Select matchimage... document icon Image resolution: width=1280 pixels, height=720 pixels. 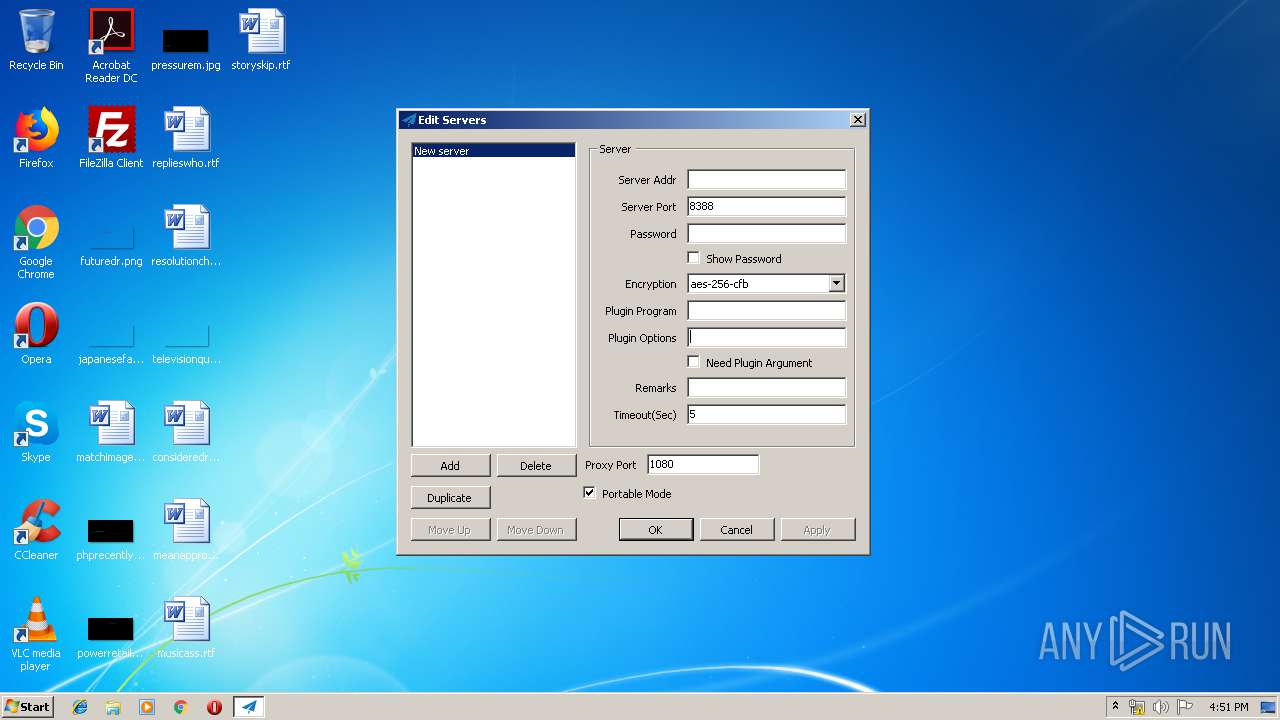(111, 432)
